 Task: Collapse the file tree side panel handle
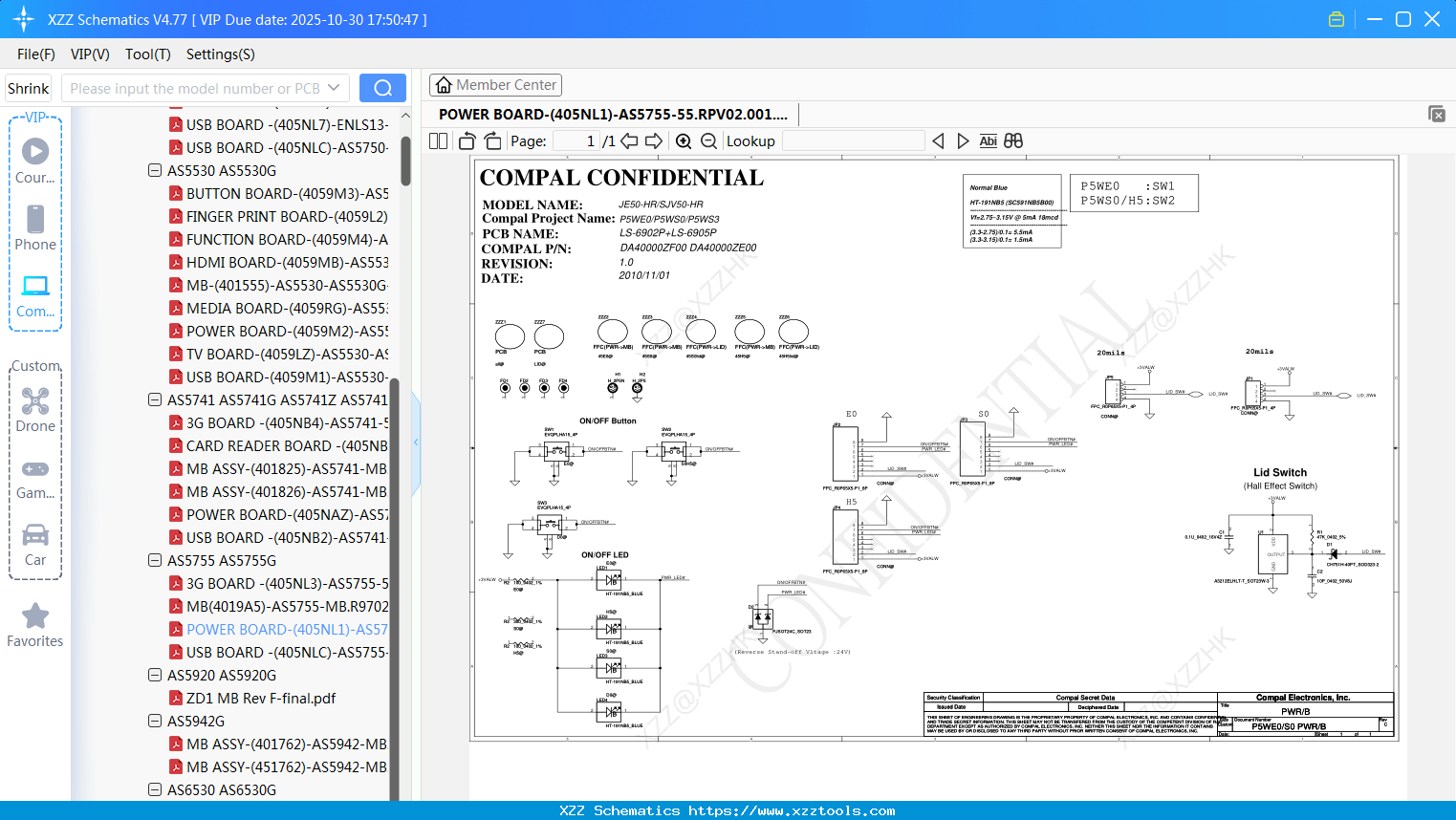pyautogui.click(x=416, y=442)
